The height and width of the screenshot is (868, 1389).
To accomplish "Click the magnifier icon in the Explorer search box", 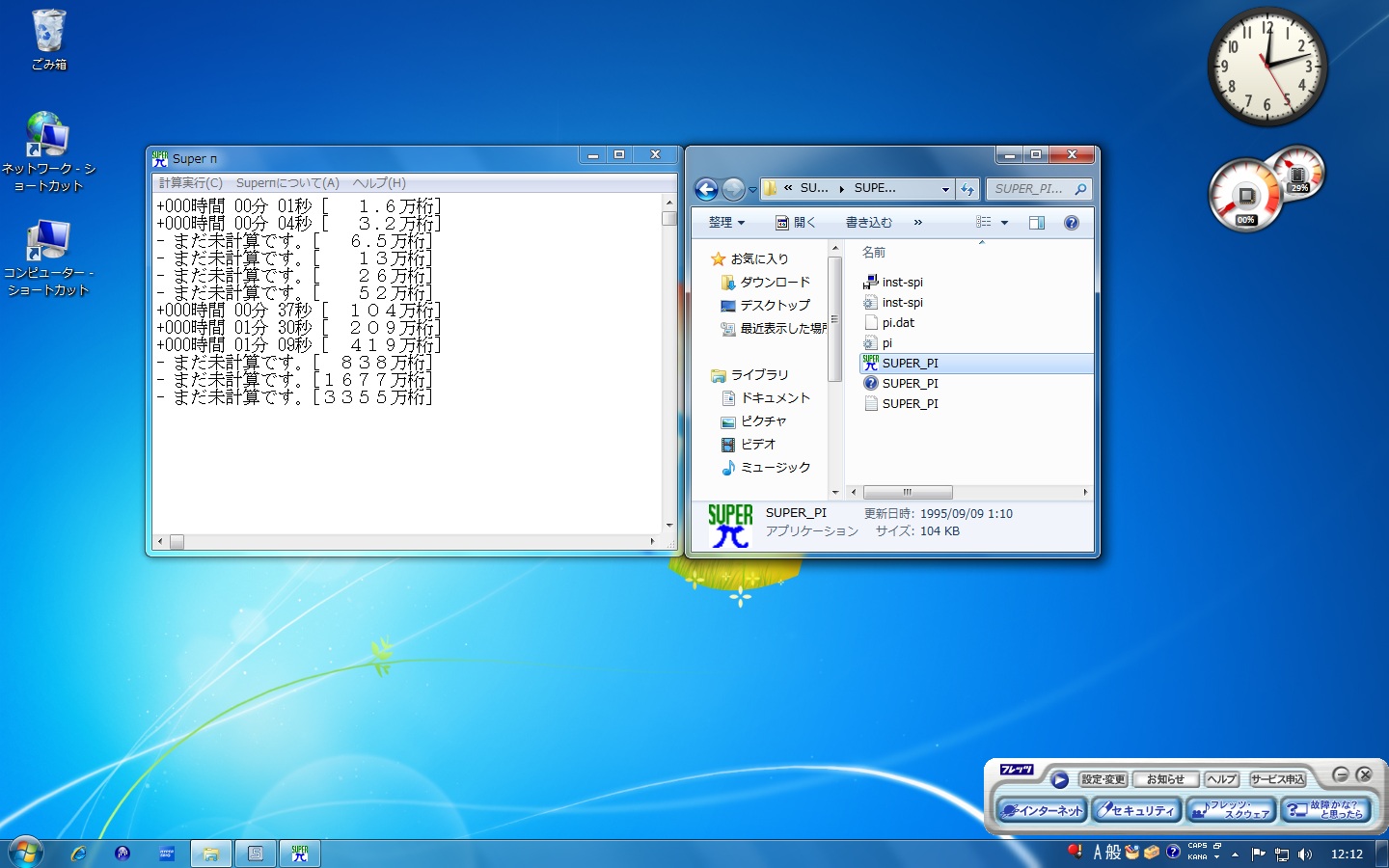I will (1080, 189).
